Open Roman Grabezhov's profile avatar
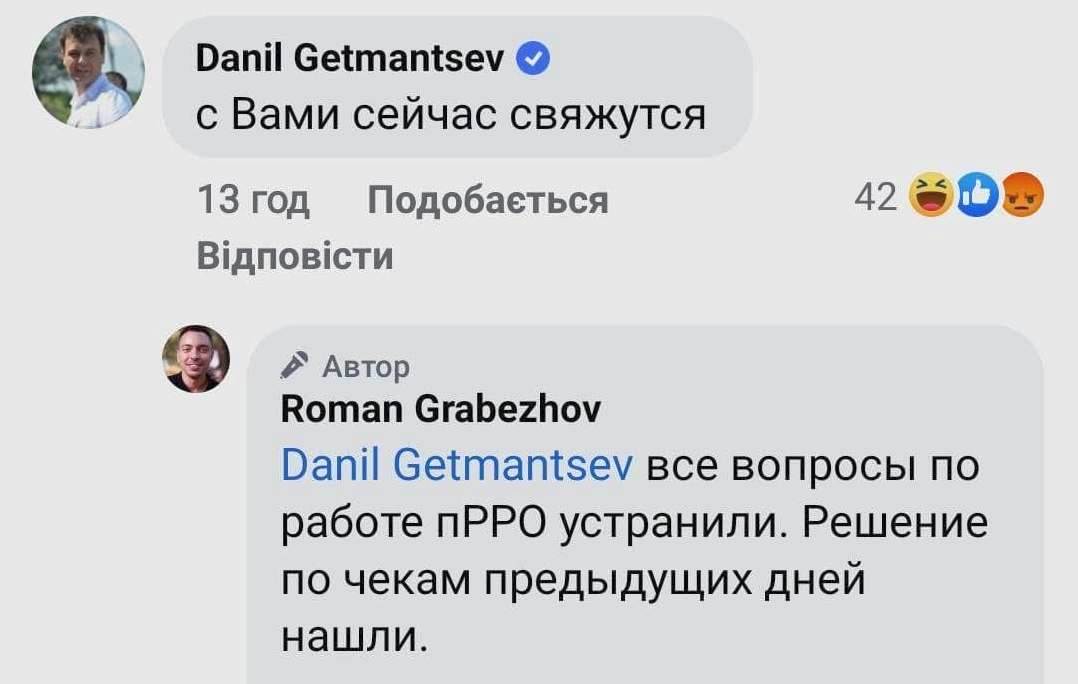 [x=197, y=358]
